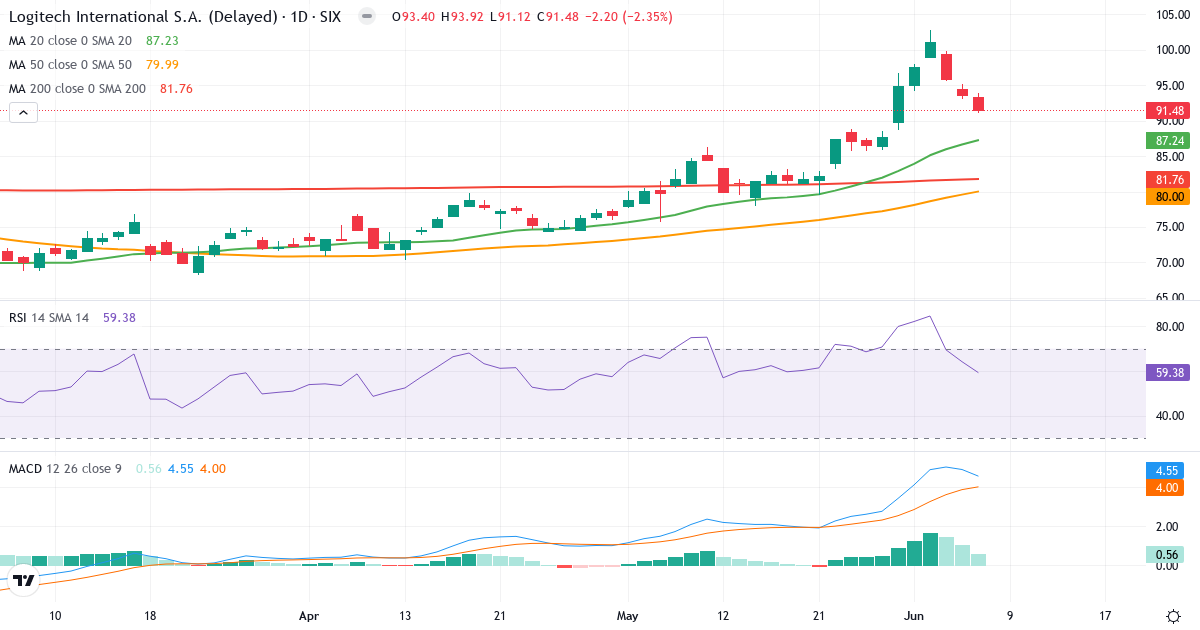Collapse the indicator legend with the arrow button
The image size is (1200, 630).
(24, 113)
